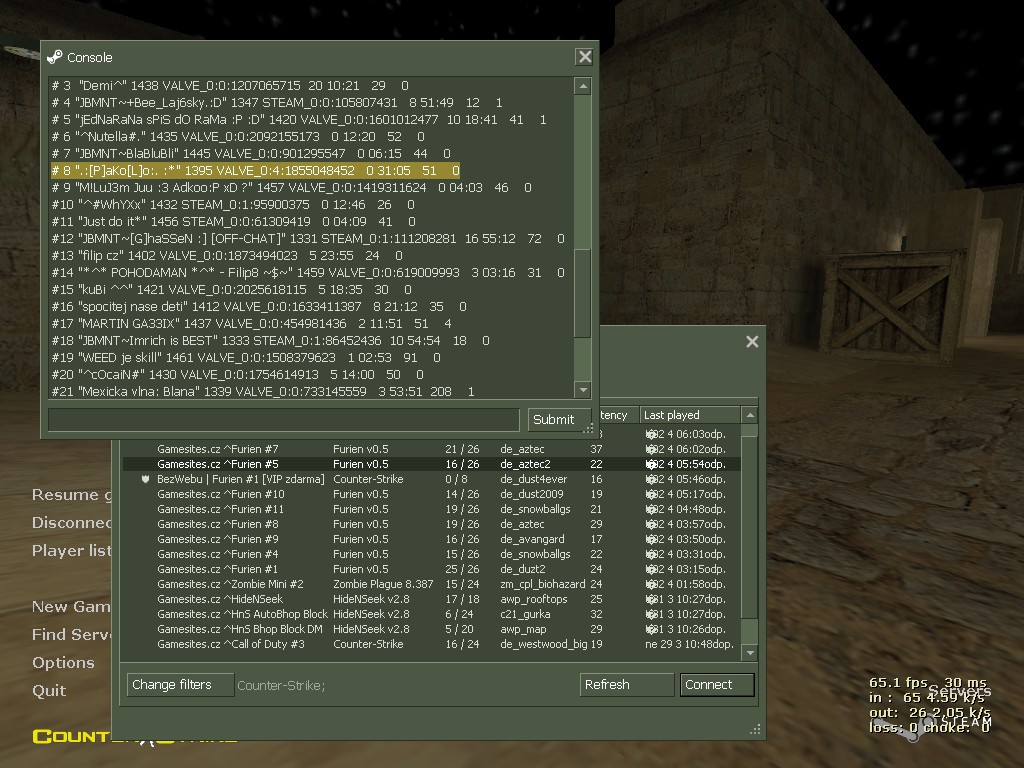Select Options in the main menu

[63, 662]
